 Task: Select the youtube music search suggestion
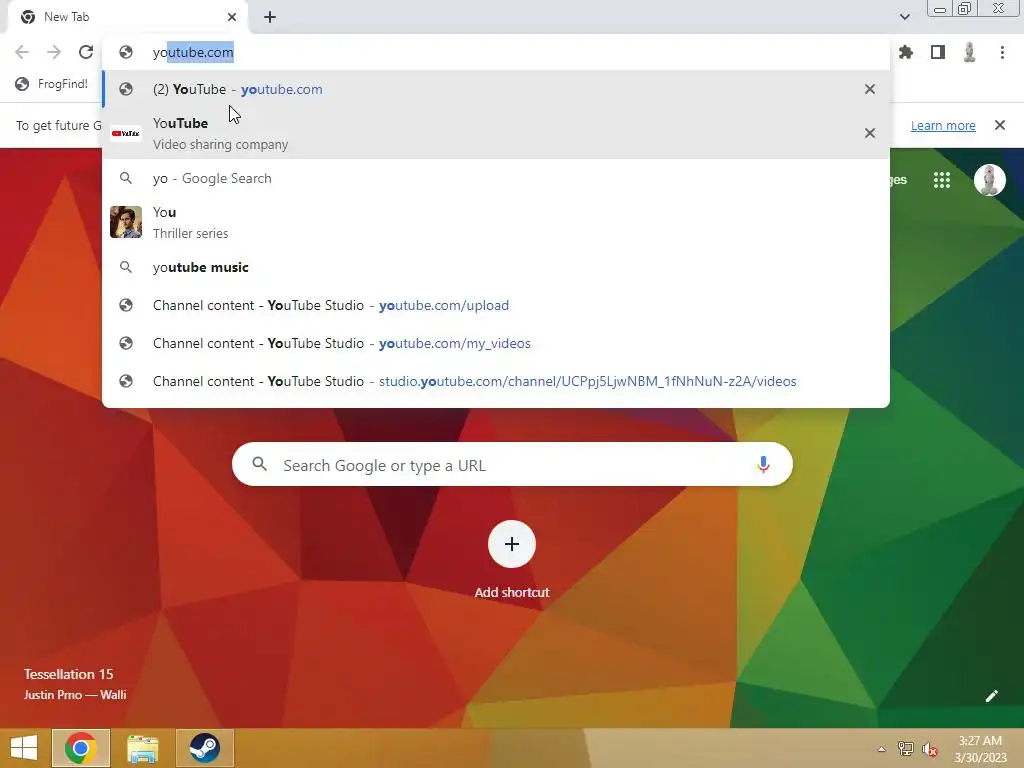[496, 267]
